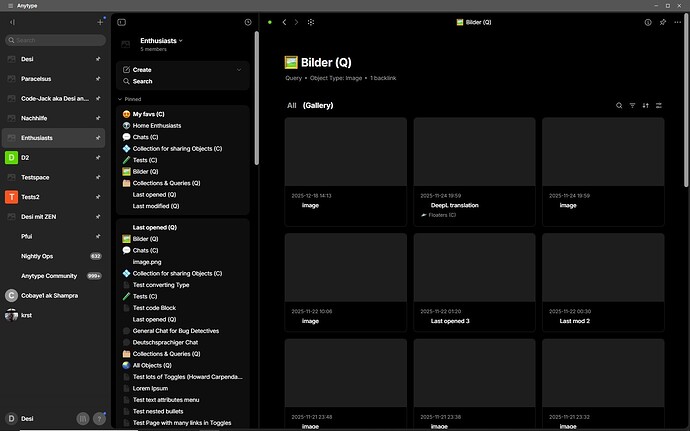Open the object info icon
690x431 pixels.
(x=648, y=22)
